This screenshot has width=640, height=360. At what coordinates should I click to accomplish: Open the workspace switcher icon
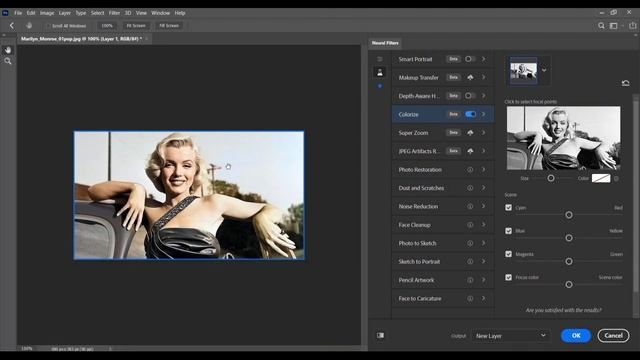pyautogui.click(x=613, y=25)
